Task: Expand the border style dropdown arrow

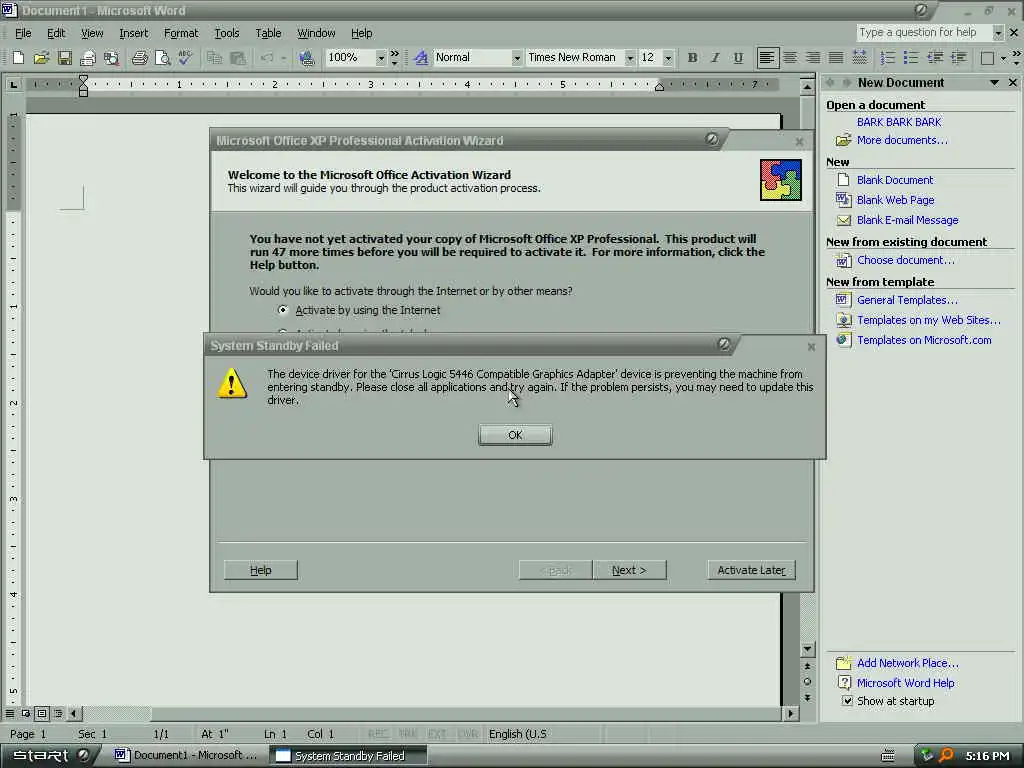Action: [x=1002, y=58]
